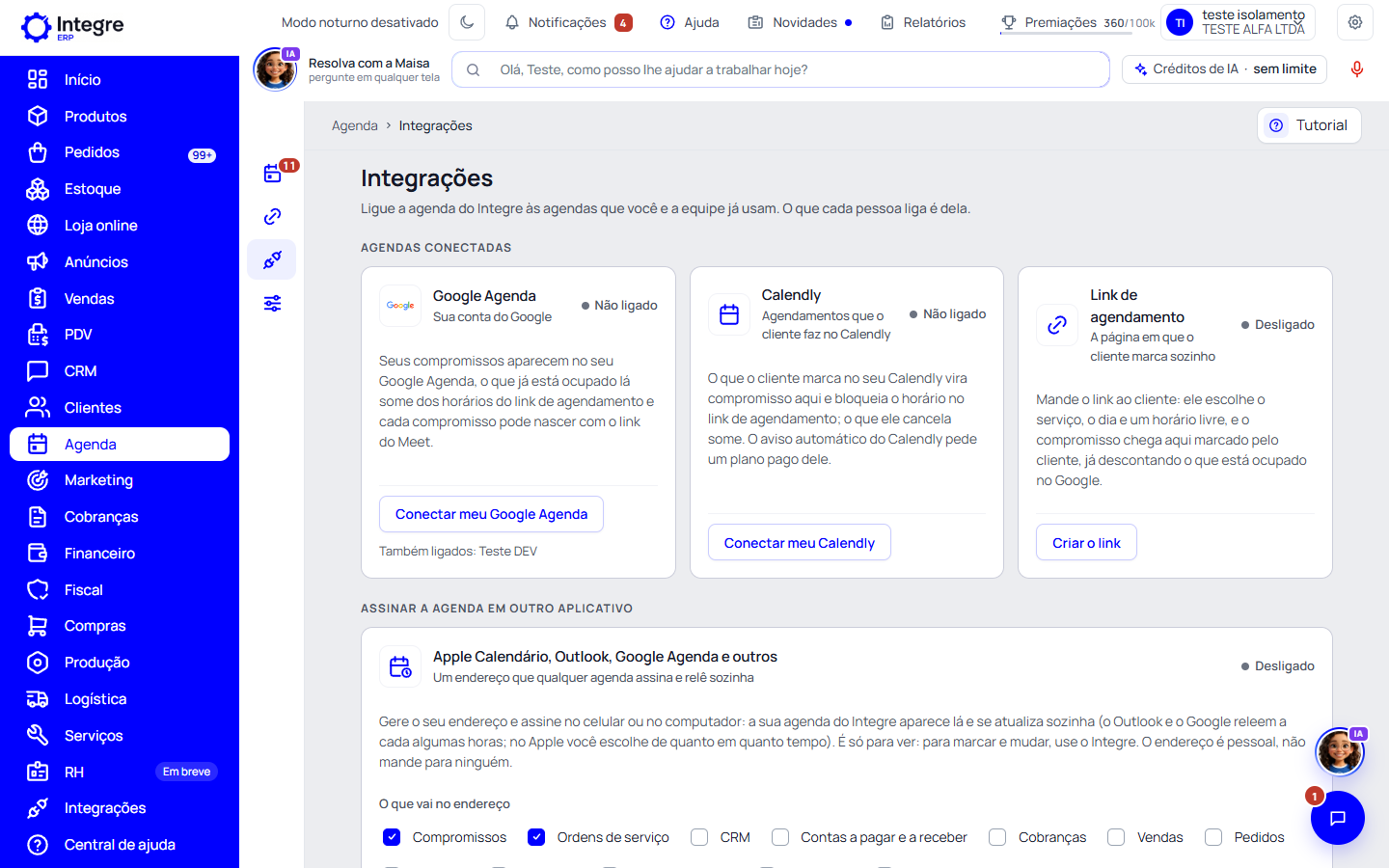Viewport: 1389px width, 868px height.
Task: Check the Pedidos checkbox
Action: [1213, 837]
